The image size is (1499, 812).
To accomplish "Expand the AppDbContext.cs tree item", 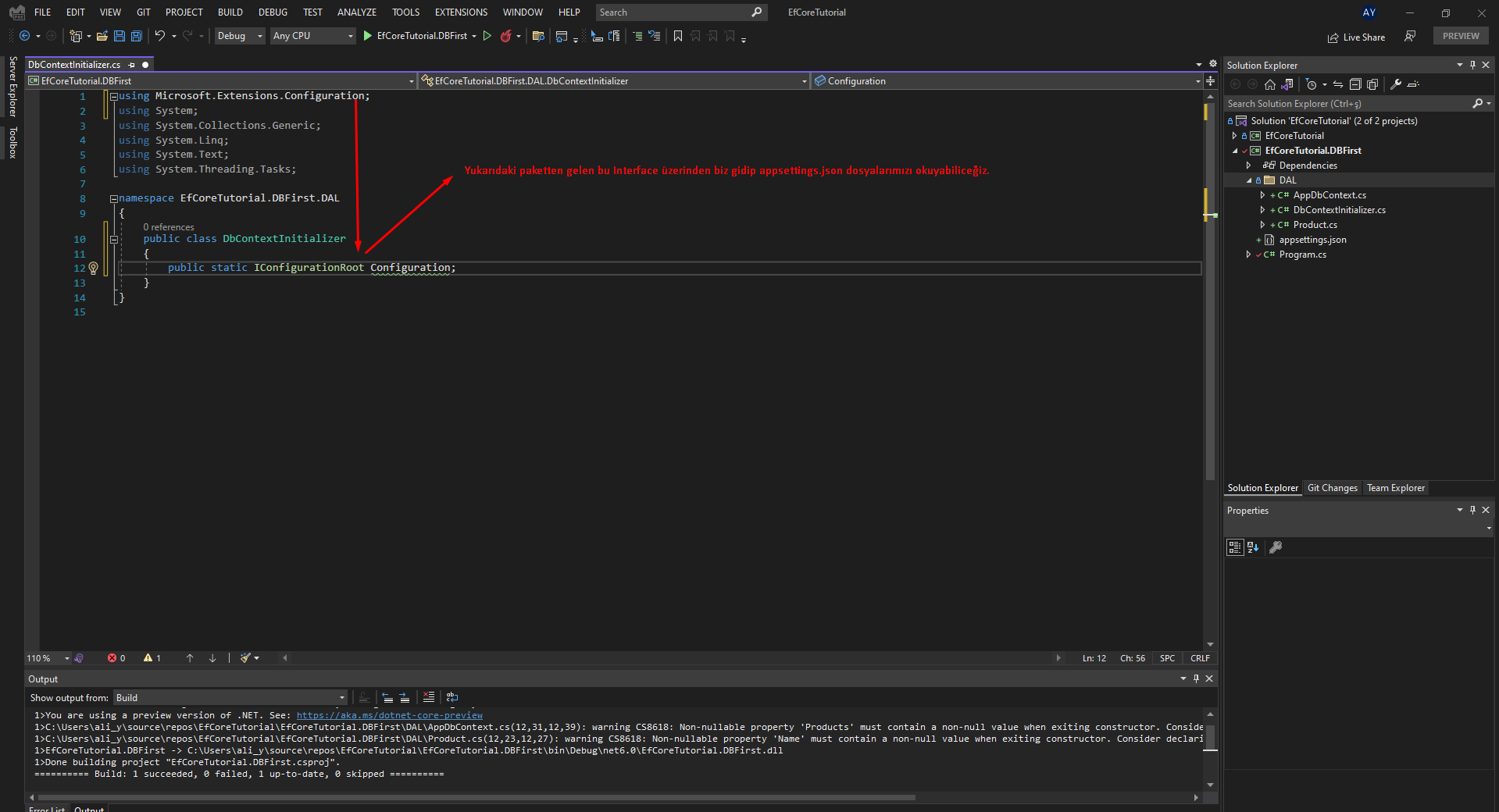I will (1262, 195).
